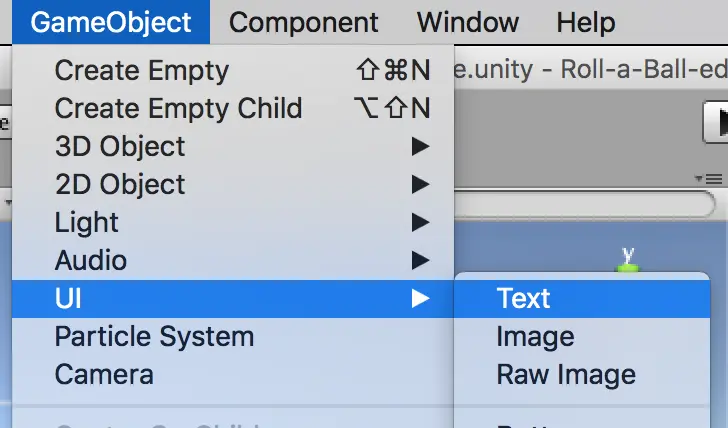
Task: Click the search field in Unity panel
Action: click(x=585, y=204)
